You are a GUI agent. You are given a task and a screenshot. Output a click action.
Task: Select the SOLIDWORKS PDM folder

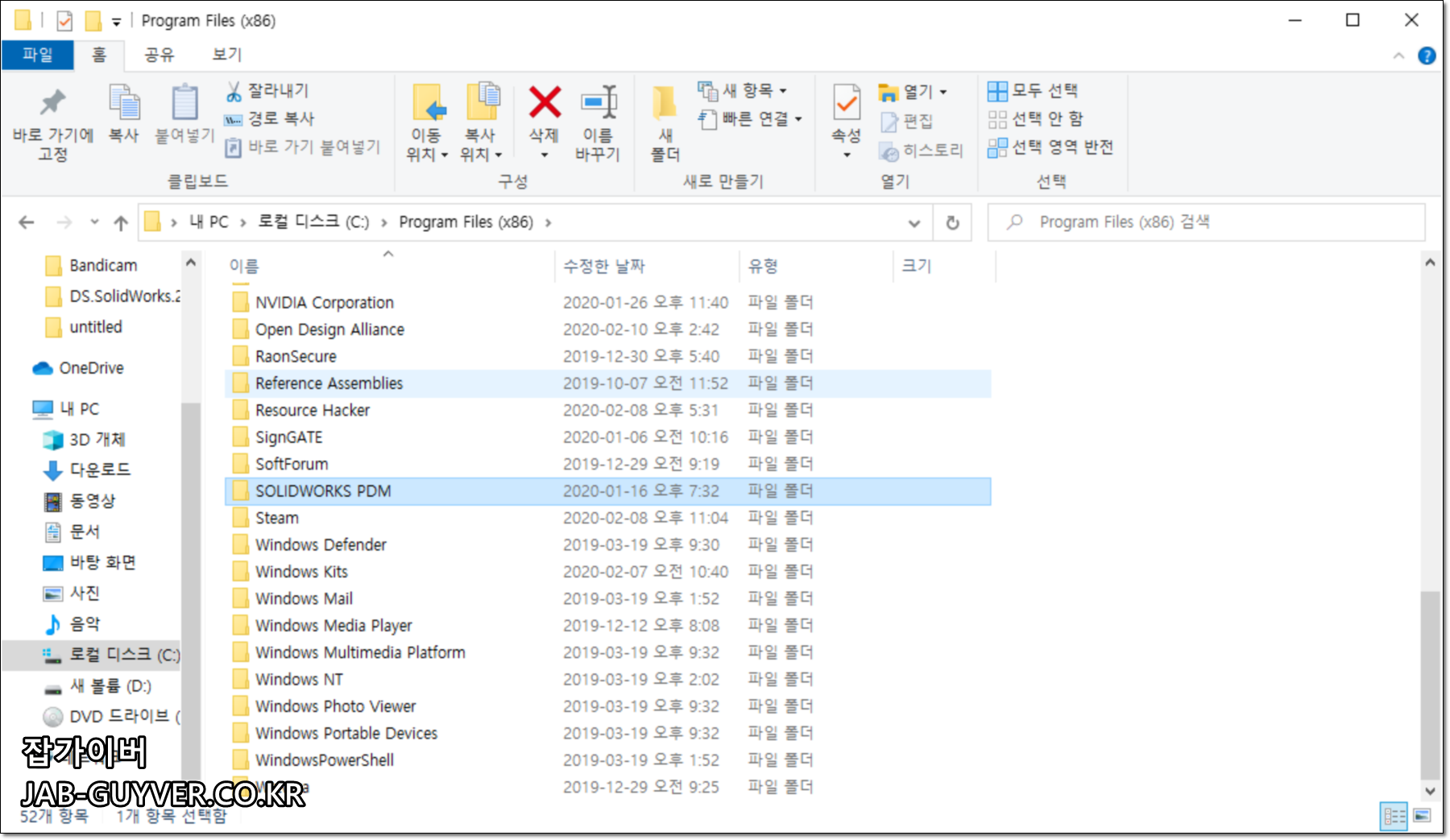tap(608, 491)
